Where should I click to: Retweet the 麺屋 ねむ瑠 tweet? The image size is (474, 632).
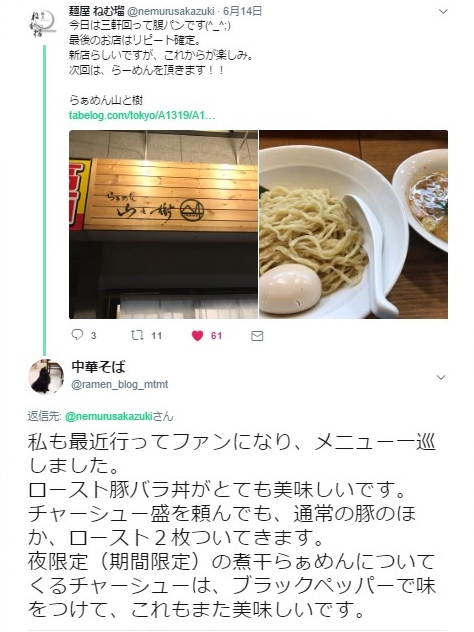pos(137,335)
